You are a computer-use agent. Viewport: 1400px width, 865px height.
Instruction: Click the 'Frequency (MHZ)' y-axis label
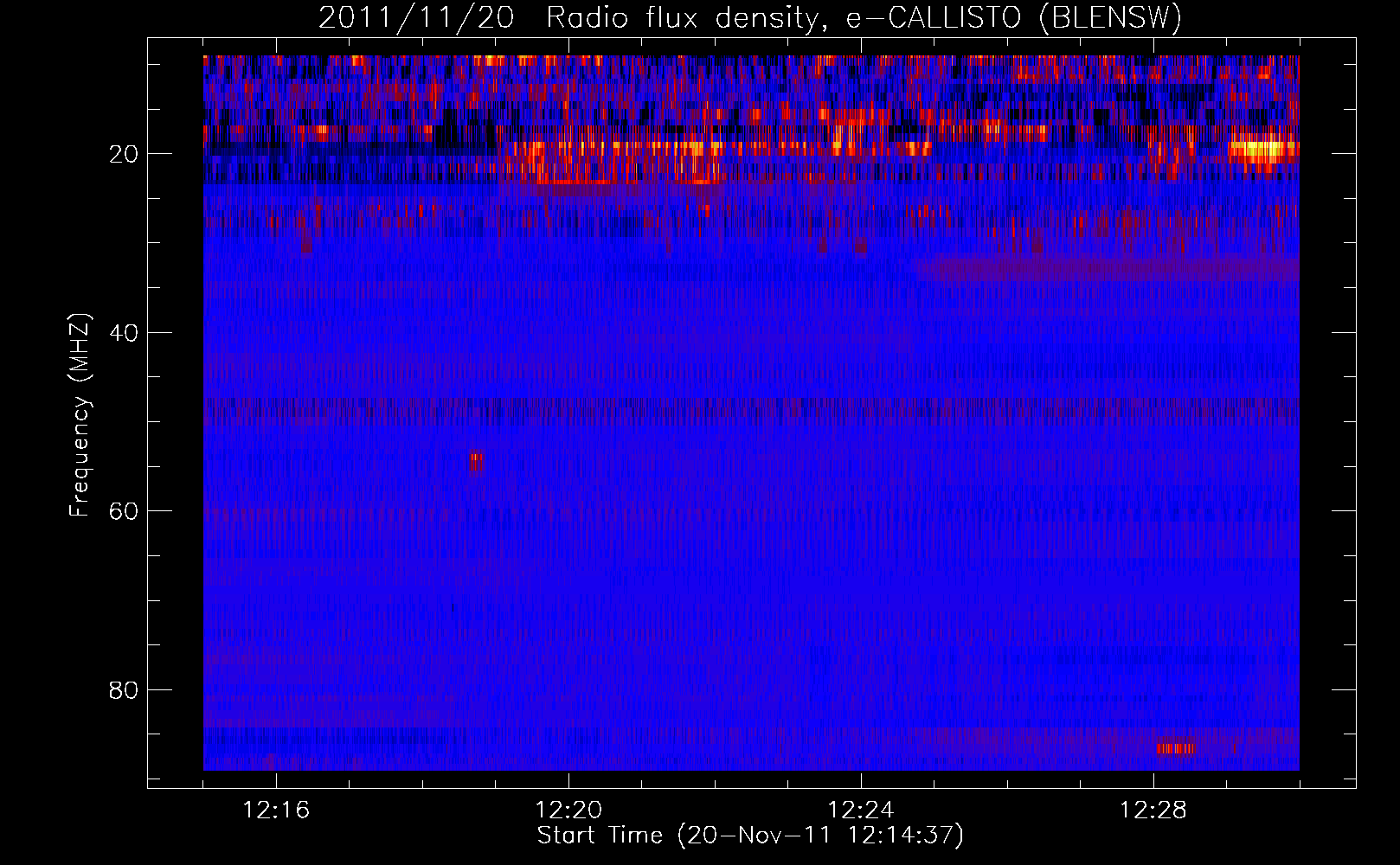pos(80,415)
